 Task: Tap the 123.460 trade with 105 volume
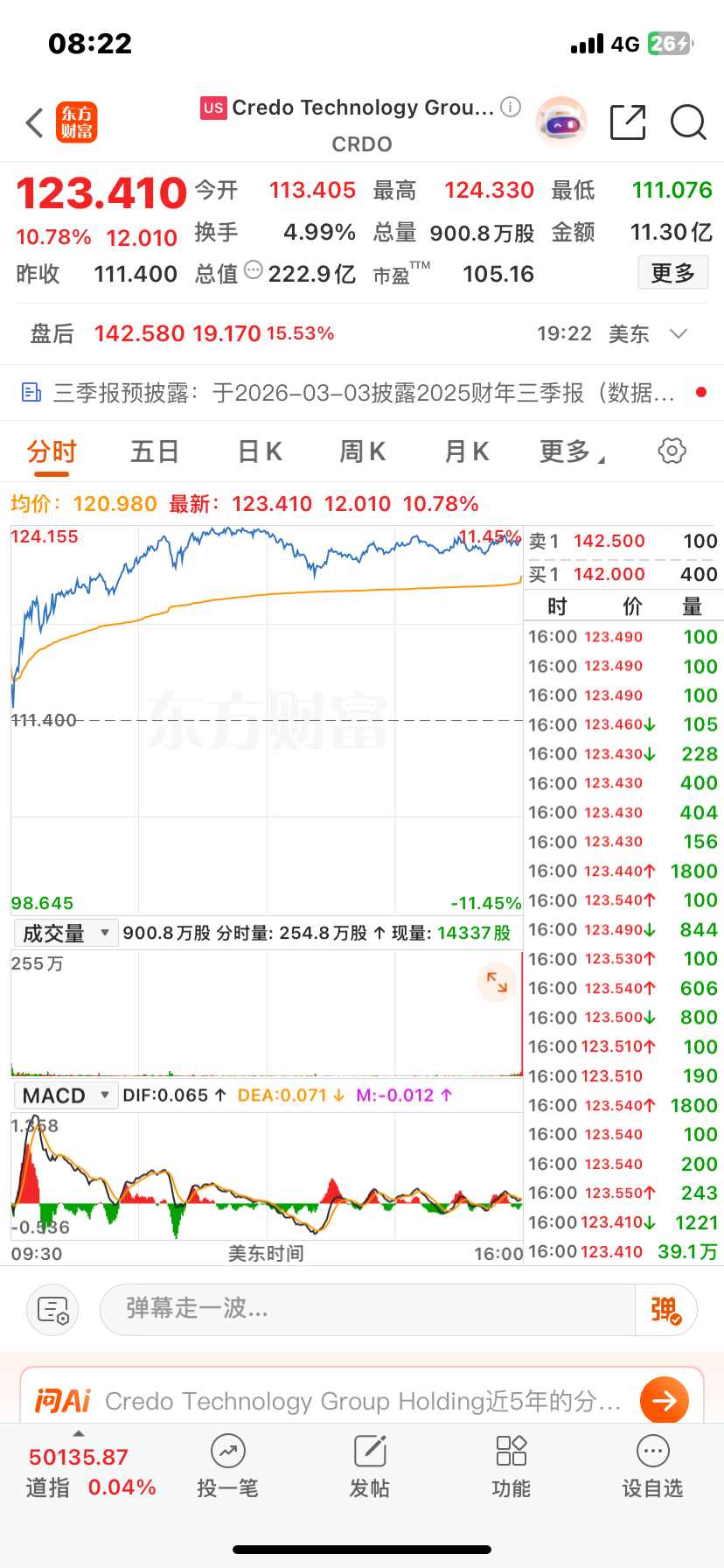623,724
